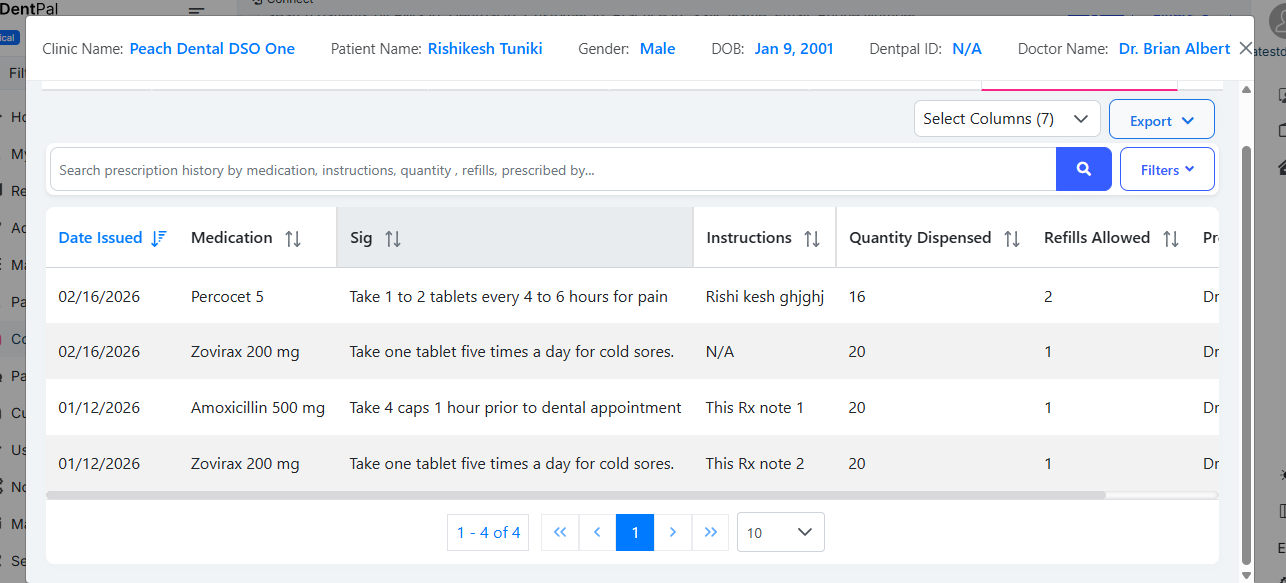Click the blue search magnifier button

point(1083,169)
